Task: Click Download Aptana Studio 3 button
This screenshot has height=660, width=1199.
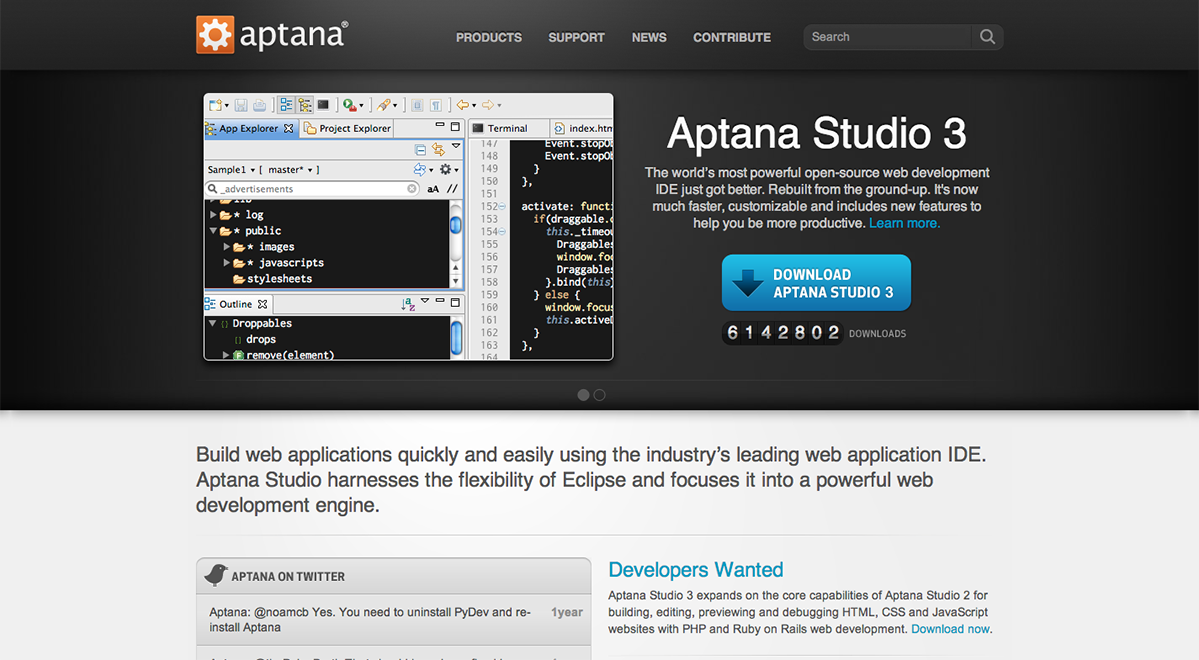Action: click(x=816, y=283)
